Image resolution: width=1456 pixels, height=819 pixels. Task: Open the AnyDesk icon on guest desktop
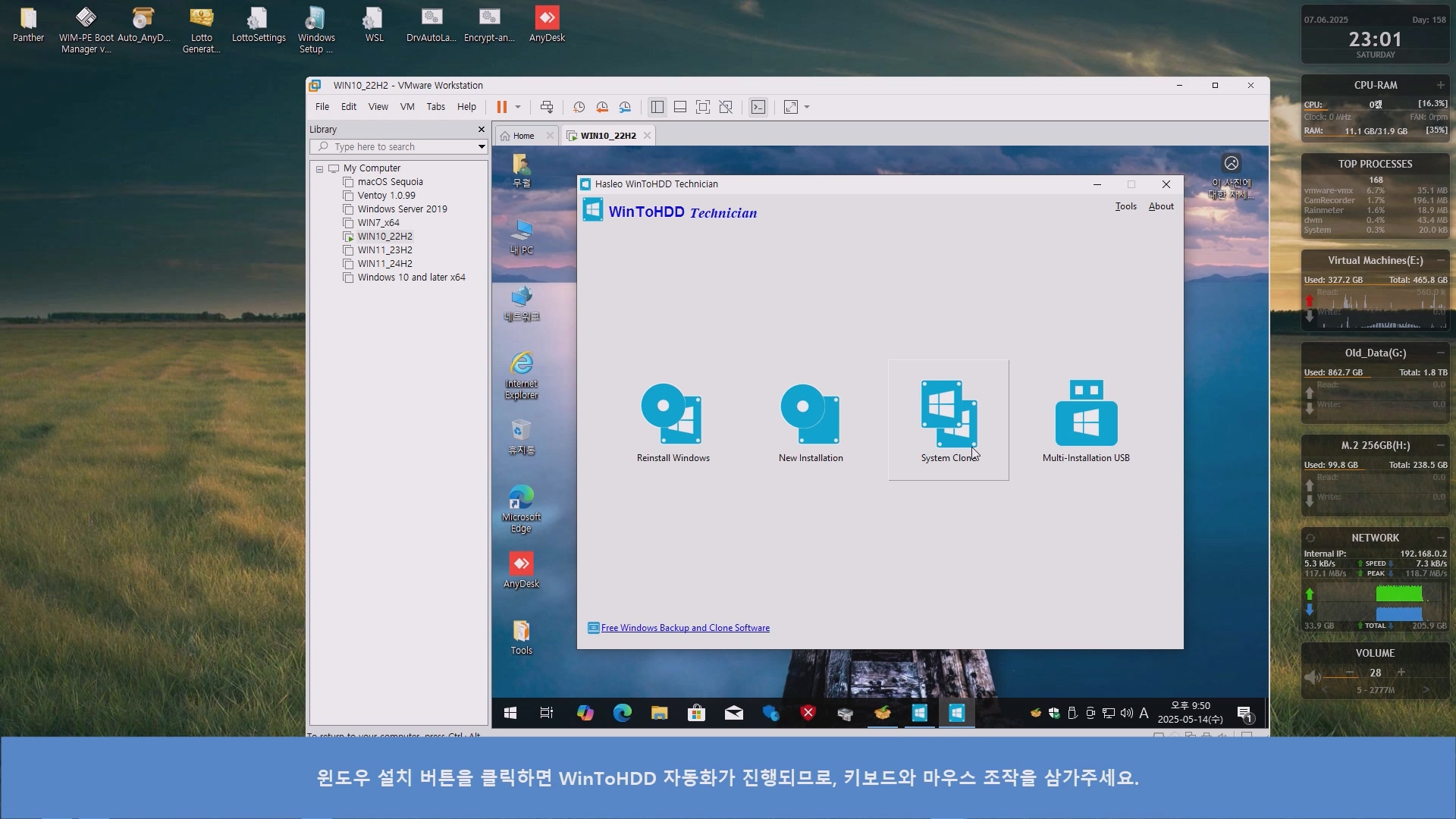pos(521,569)
